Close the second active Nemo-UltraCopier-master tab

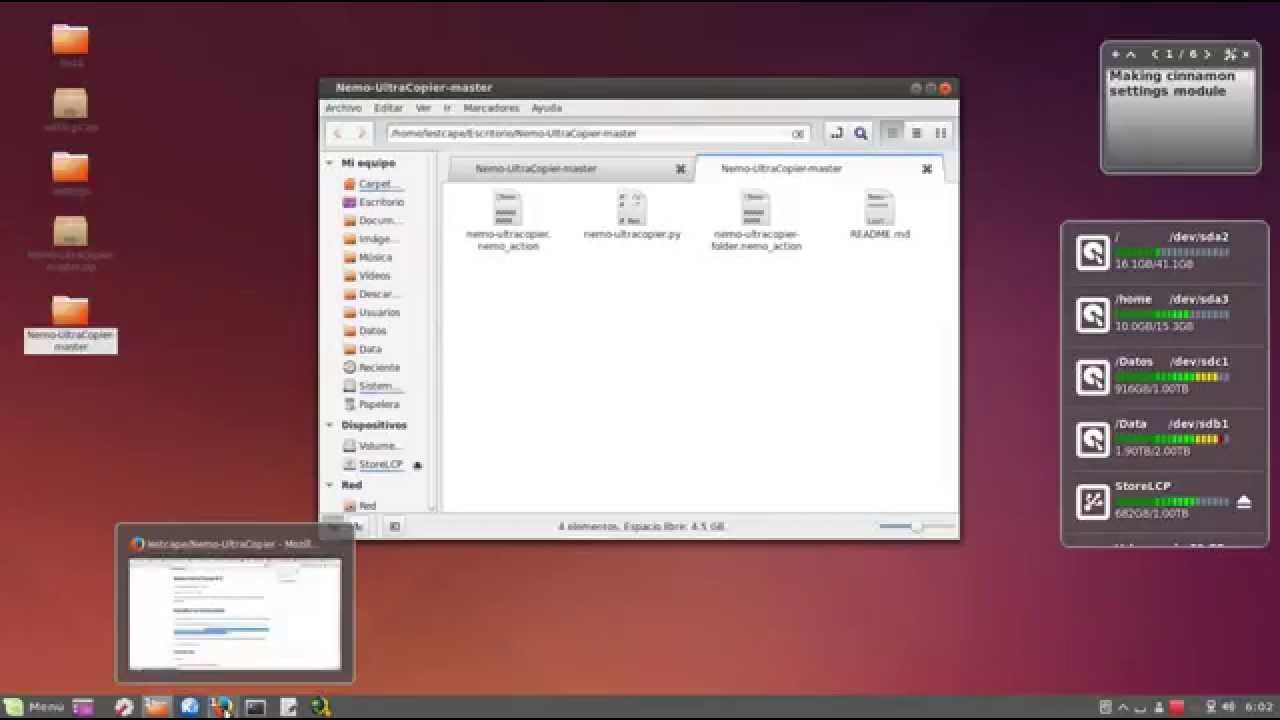click(x=926, y=169)
